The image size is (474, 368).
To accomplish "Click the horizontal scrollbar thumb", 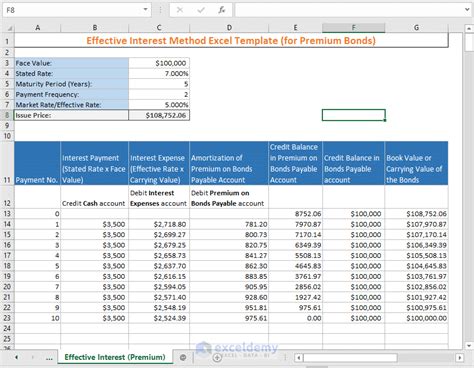I will coord(350,358).
